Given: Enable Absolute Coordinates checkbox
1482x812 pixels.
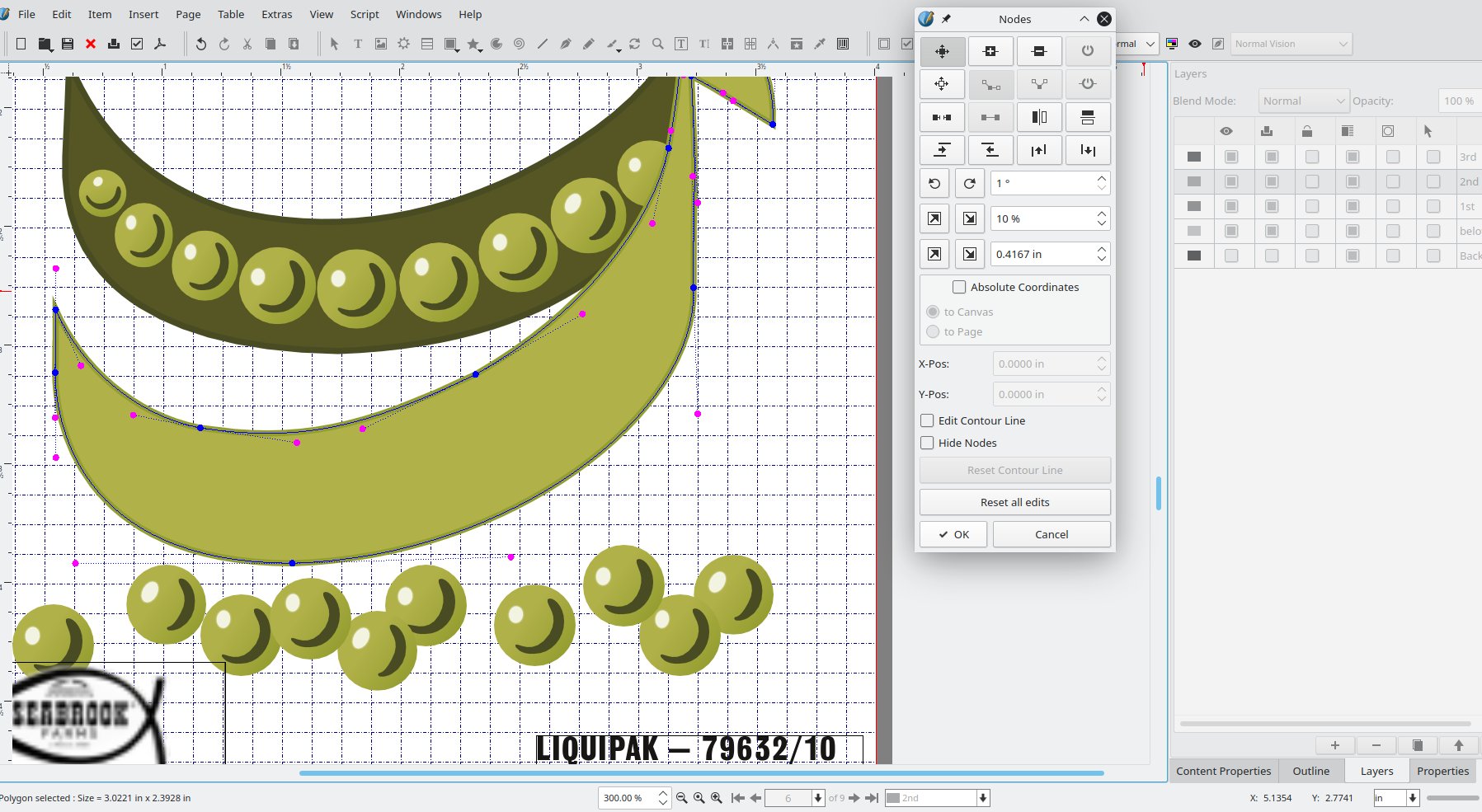Looking at the screenshot, I should click(x=959, y=287).
